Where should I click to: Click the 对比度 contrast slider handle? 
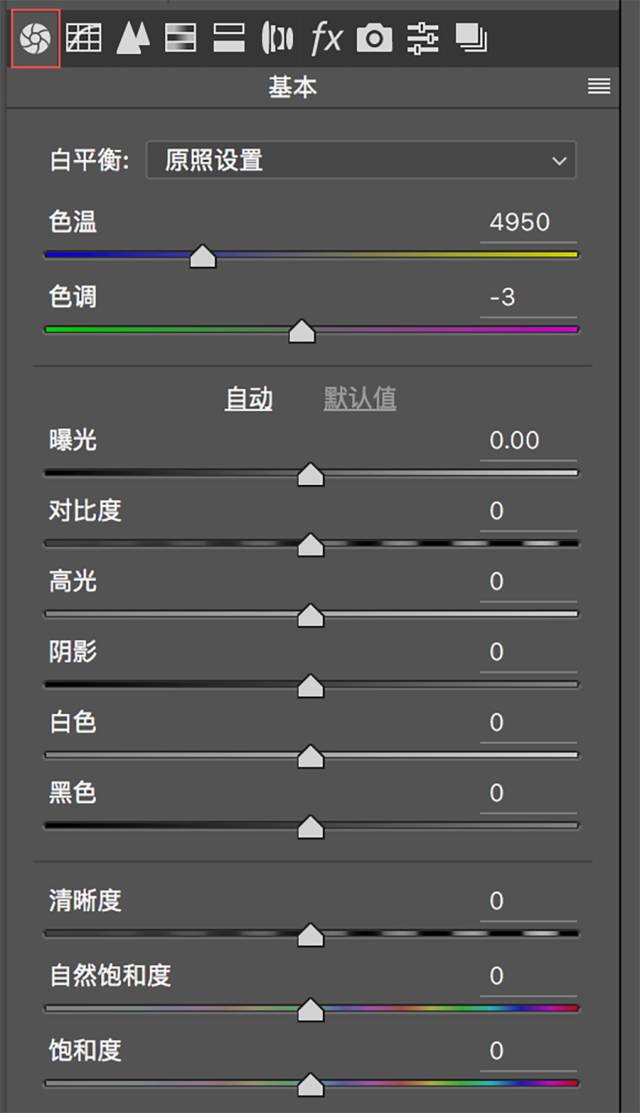tap(308, 544)
